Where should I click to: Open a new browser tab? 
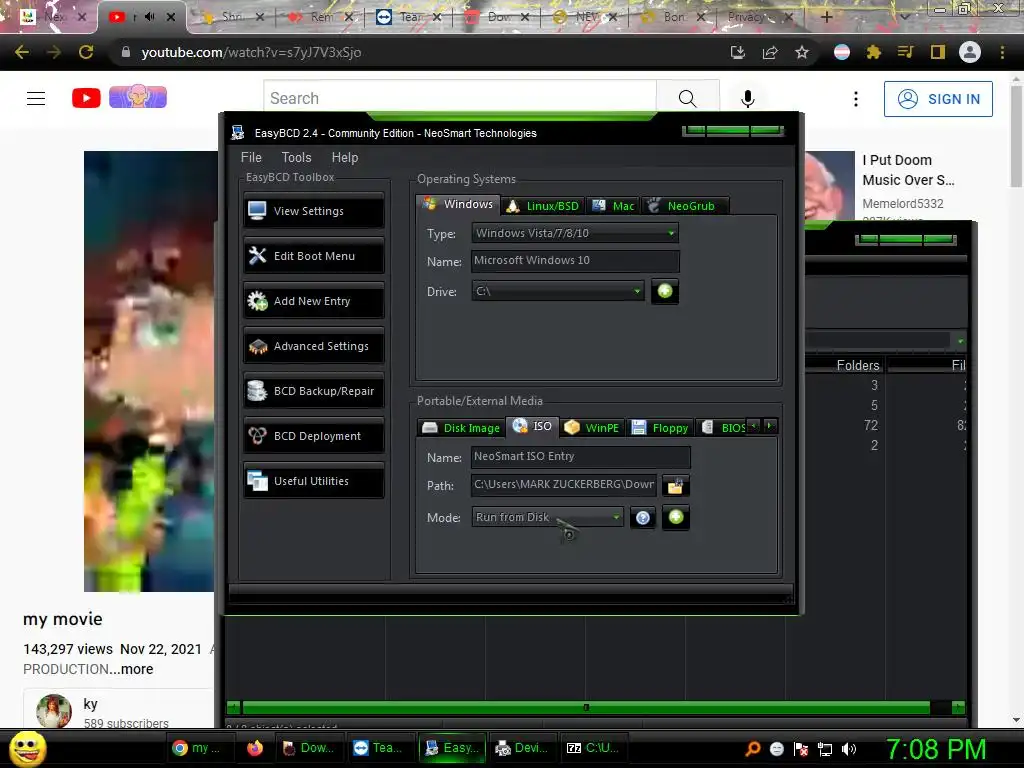(826, 17)
